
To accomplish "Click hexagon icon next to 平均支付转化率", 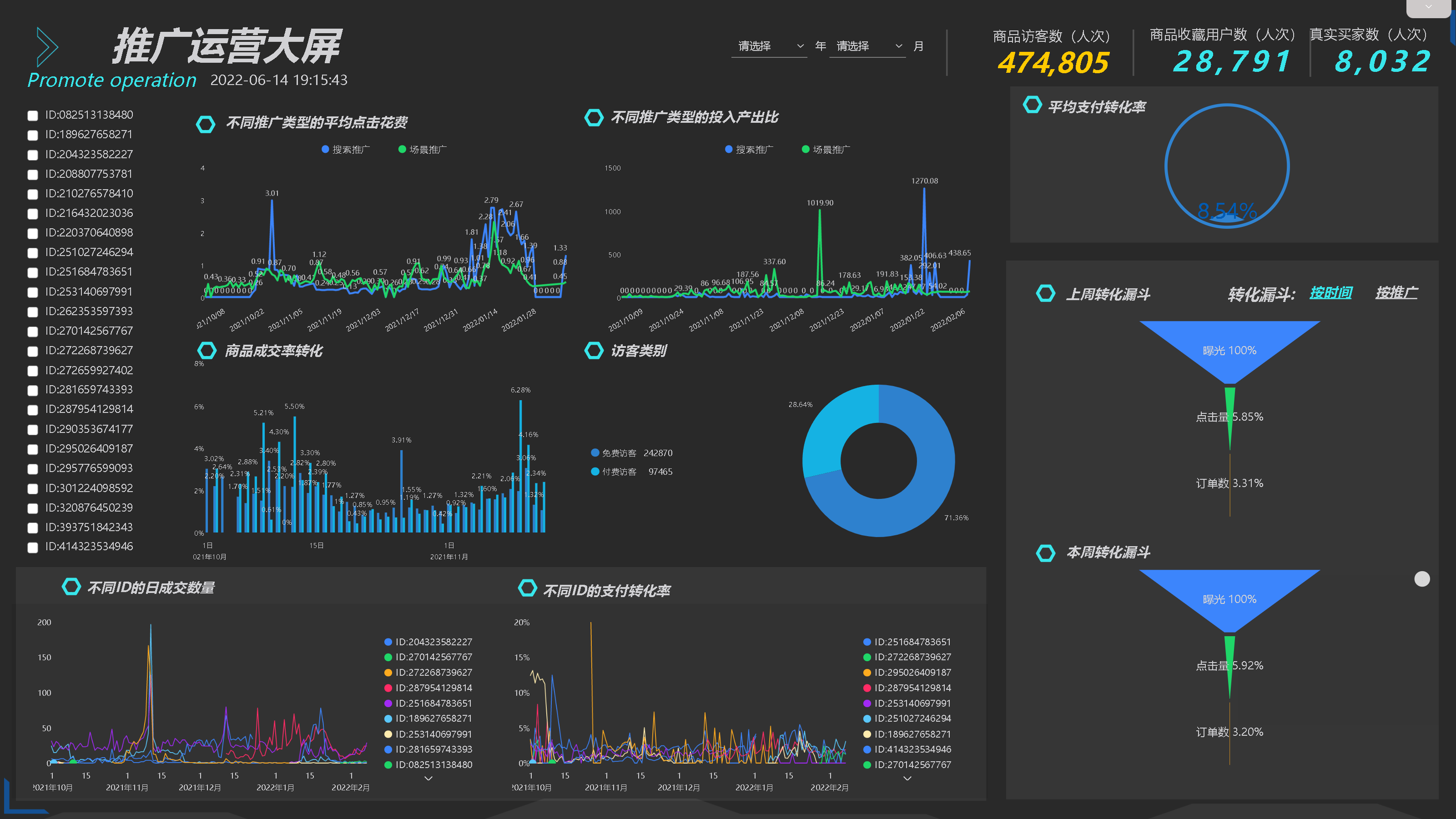I will point(1032,105).
